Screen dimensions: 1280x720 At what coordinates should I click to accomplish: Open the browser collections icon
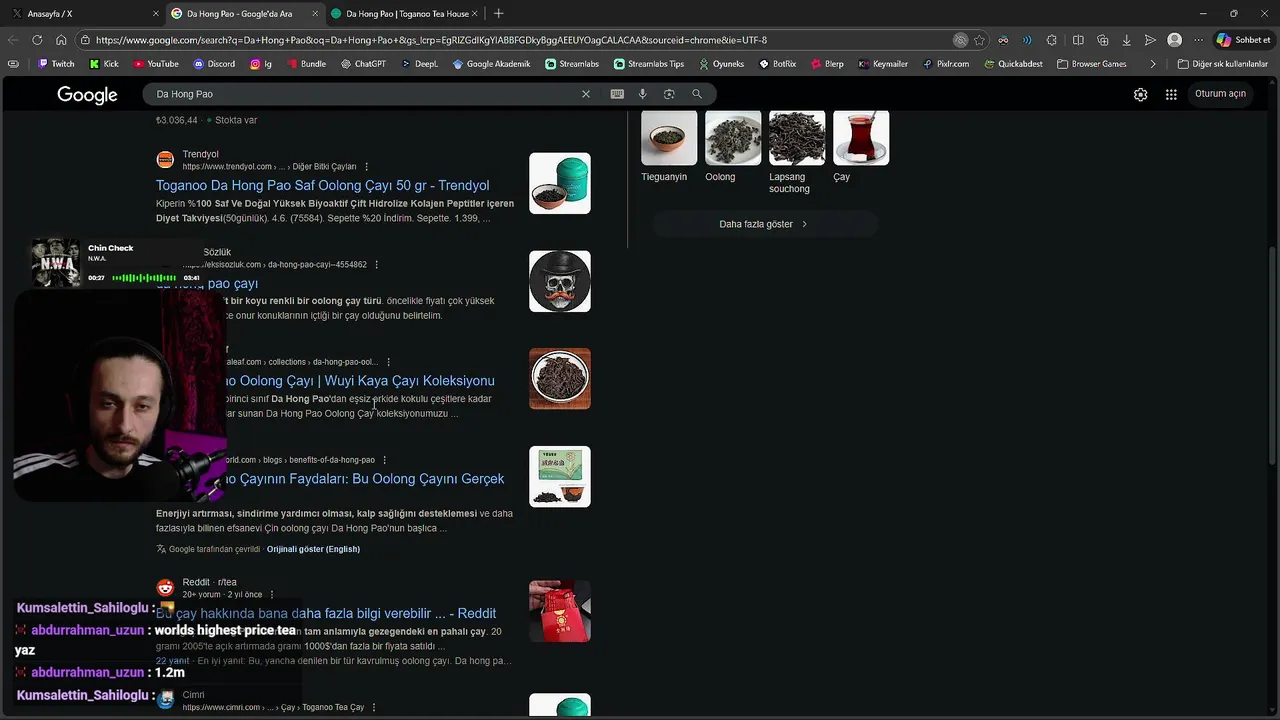point(1103,40)
